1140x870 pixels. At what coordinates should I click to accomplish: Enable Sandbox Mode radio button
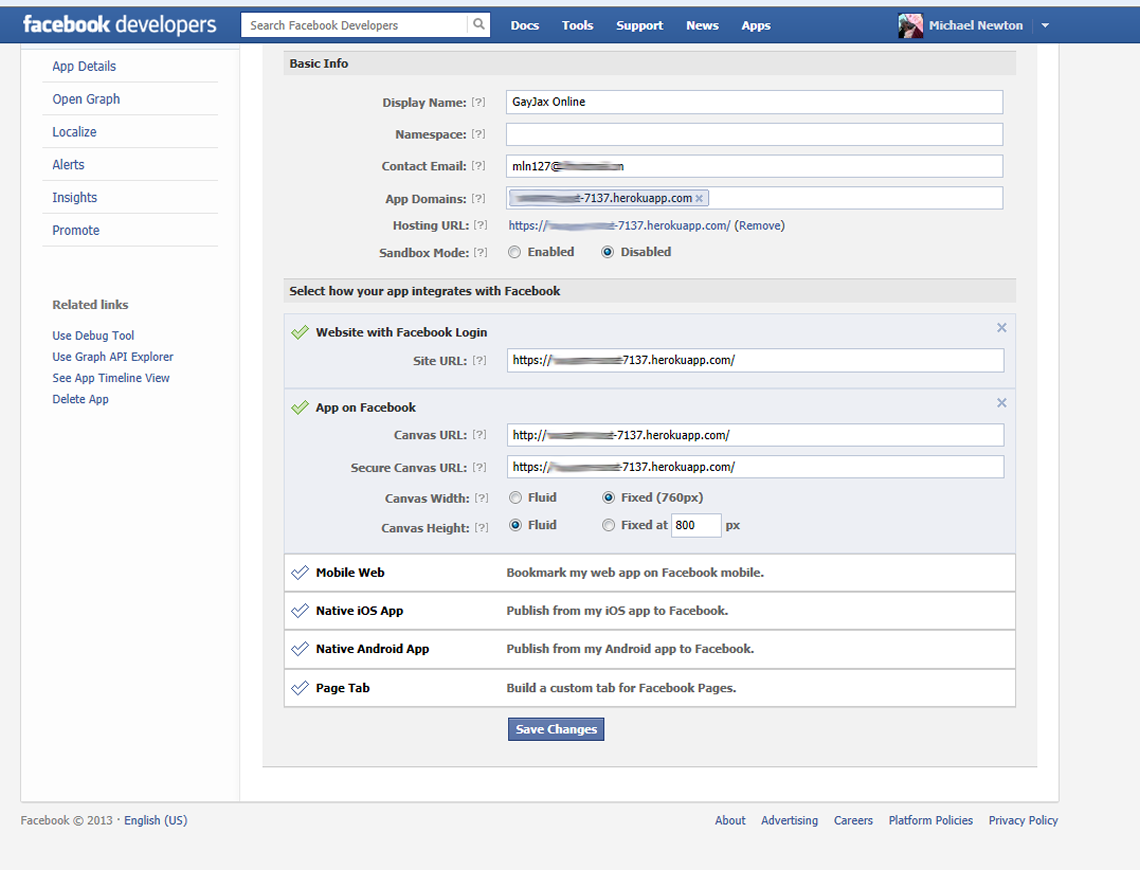514,253
